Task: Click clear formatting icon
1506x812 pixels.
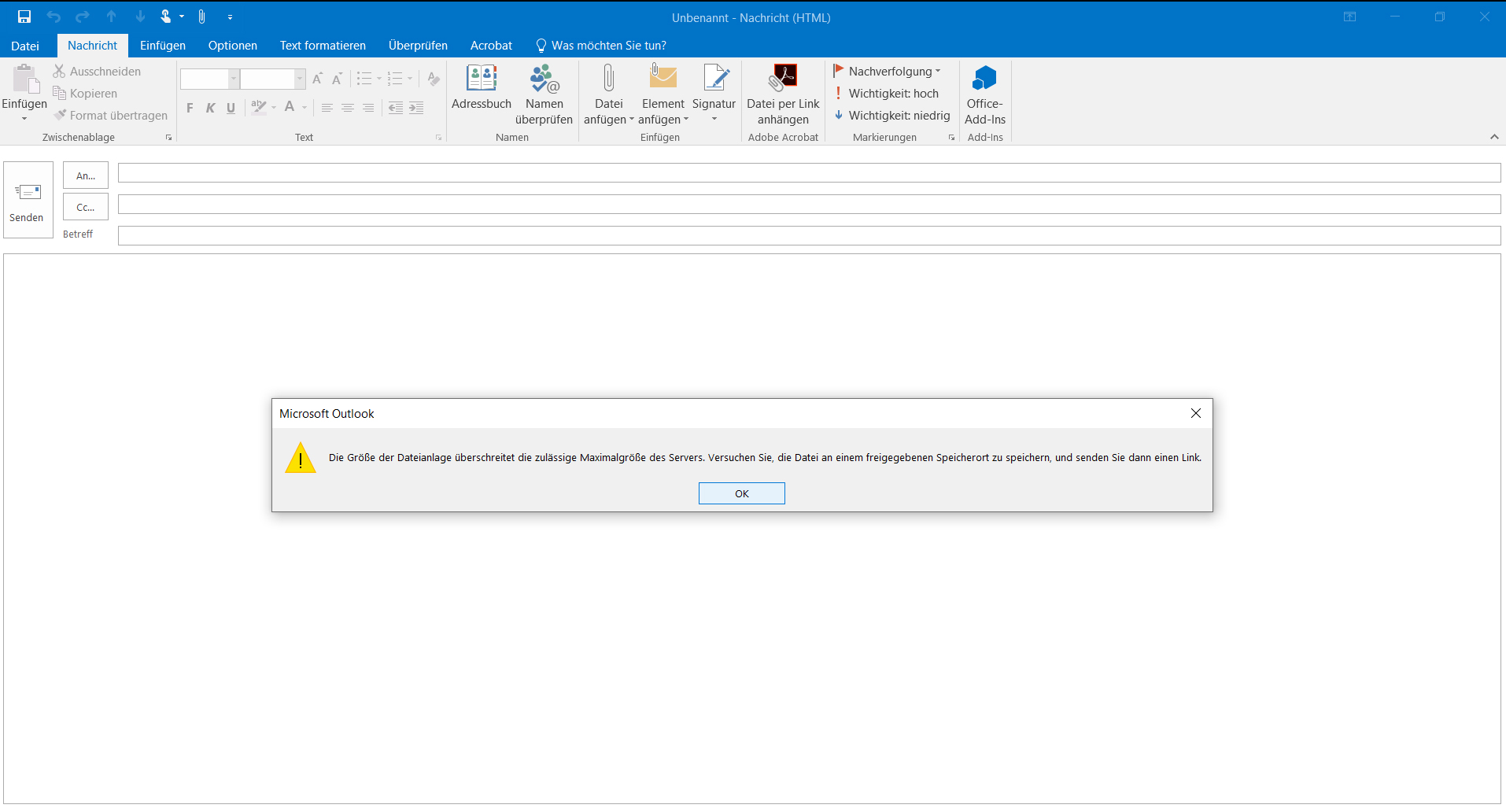Action: 434,79
